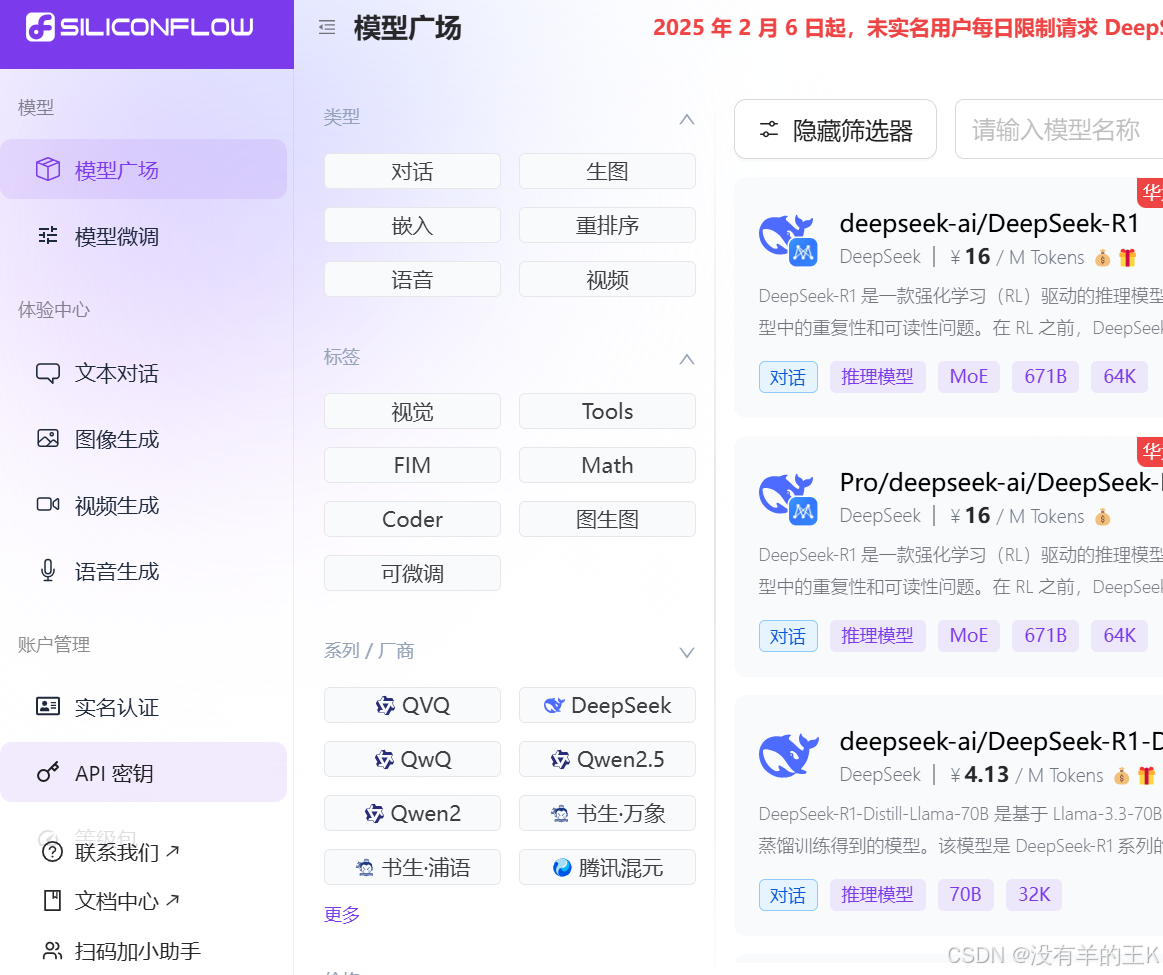This screenshot has width=1163, height=975.
Task: Go to 图像生成 playground
Action: (143, 438)
